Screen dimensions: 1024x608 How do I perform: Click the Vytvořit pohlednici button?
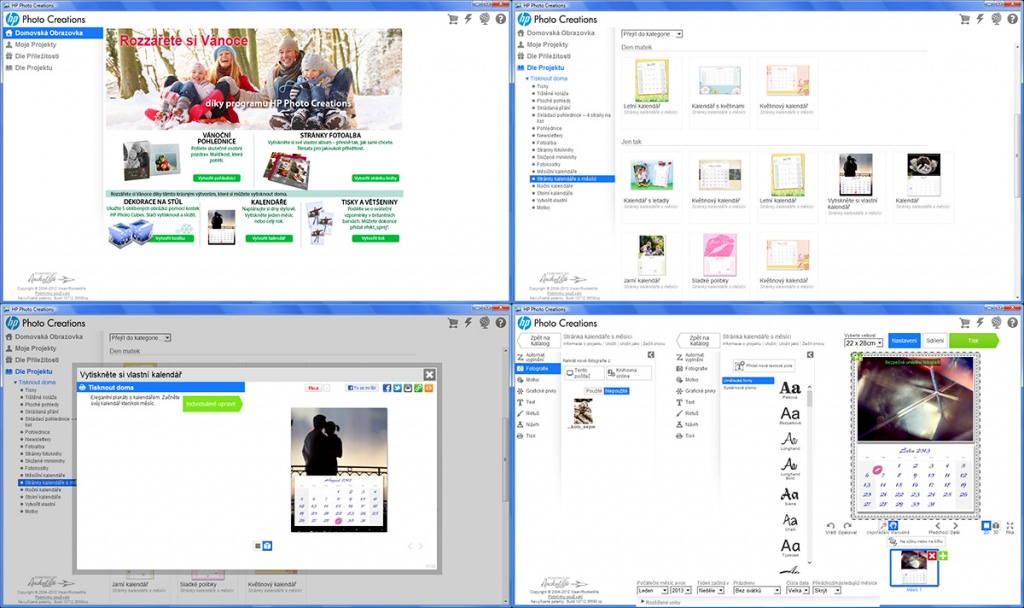coord(217,178)
